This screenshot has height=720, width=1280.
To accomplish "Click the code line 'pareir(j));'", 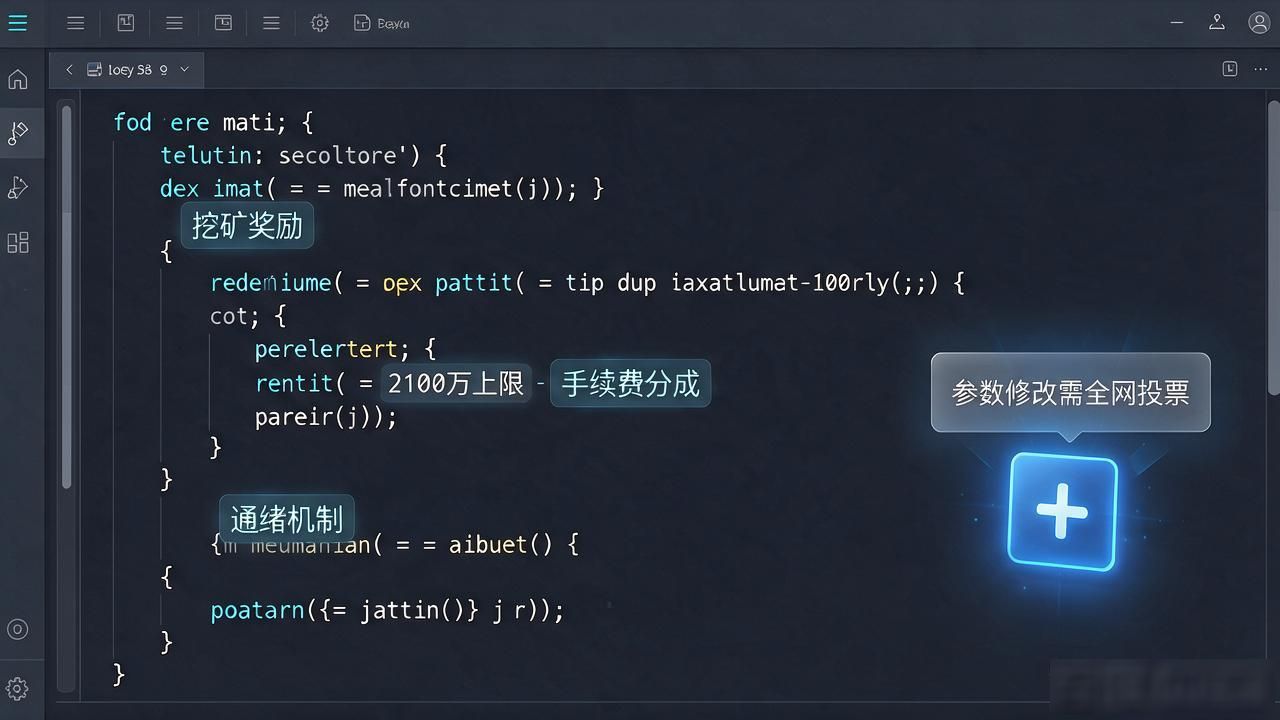I will pos(326,416).
